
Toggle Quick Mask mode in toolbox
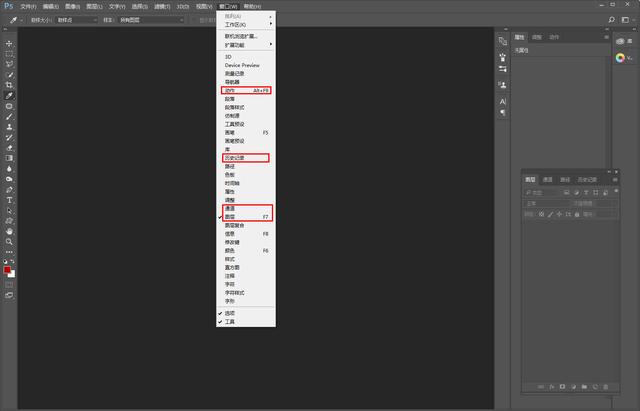point(9,285)
